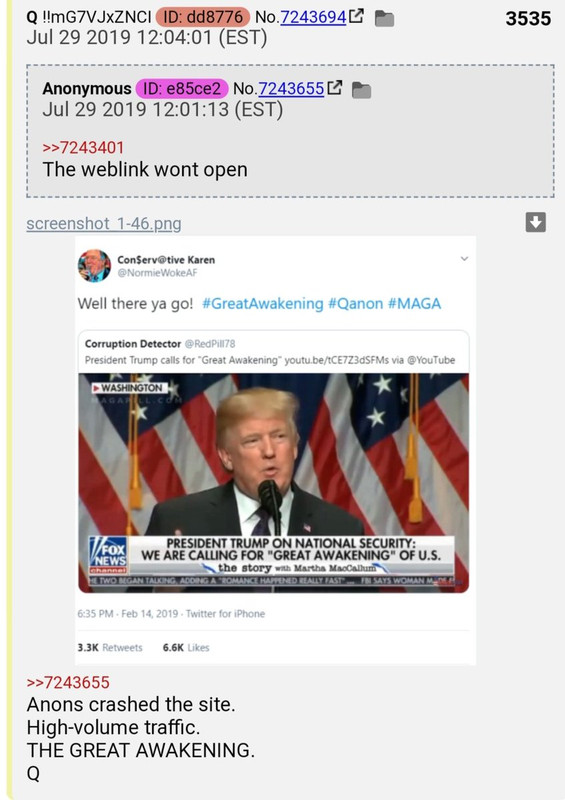This screenshot has height=800, width=565.
Task: Open external link icon beside No.7243655
Action: coord(334,88)
